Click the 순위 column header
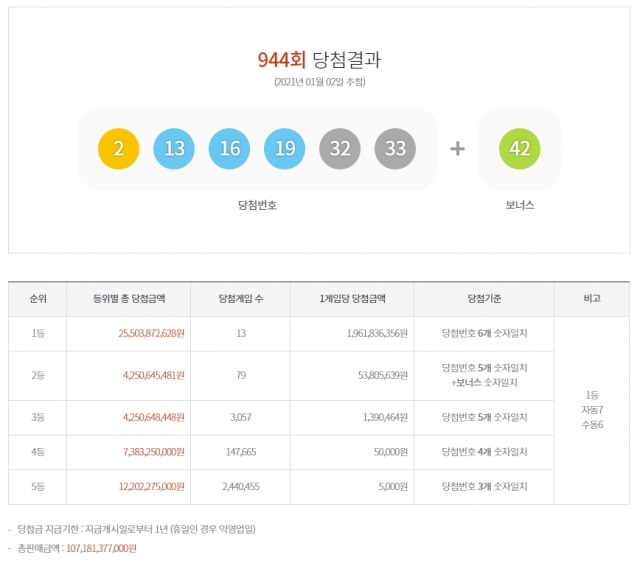This screenshot has height=563, width=640. coord(38,299)
